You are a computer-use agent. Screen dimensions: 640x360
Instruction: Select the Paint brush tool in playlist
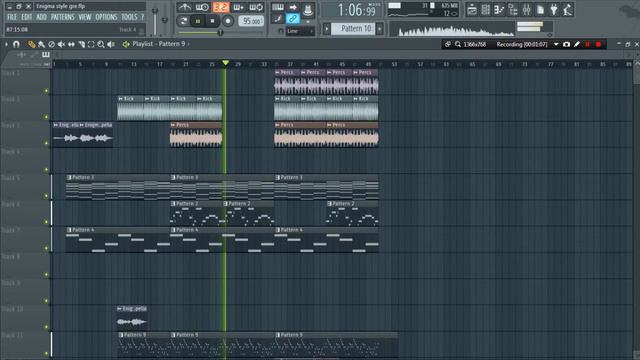click(41, 44)
